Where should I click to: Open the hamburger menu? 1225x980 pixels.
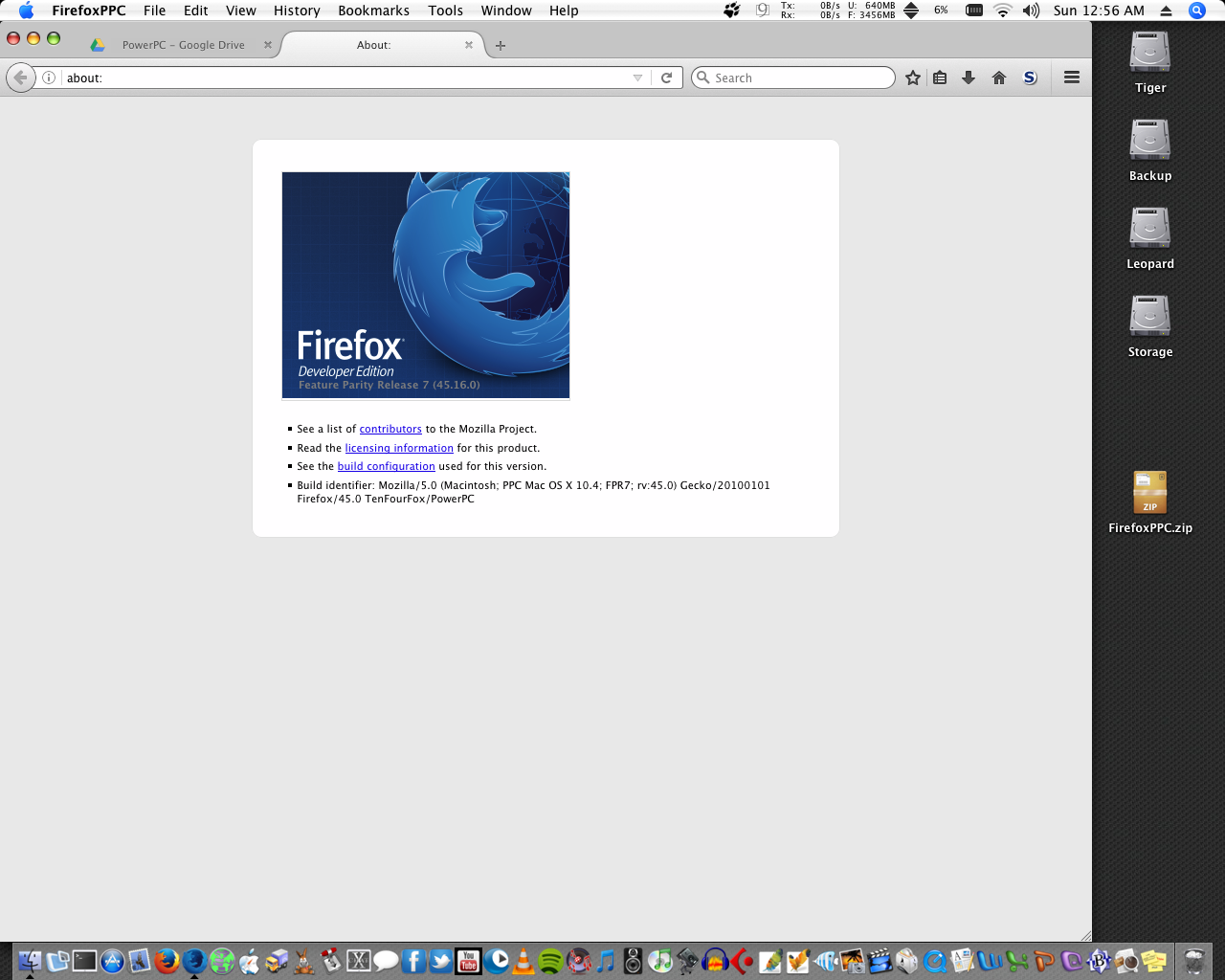pos(1072,78)
